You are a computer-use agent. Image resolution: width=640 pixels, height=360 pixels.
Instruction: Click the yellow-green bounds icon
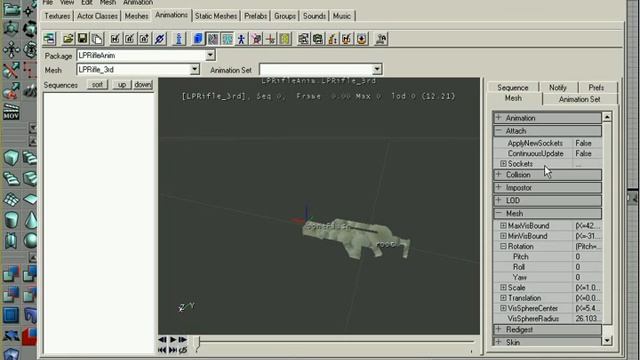(x=285, y=39)
